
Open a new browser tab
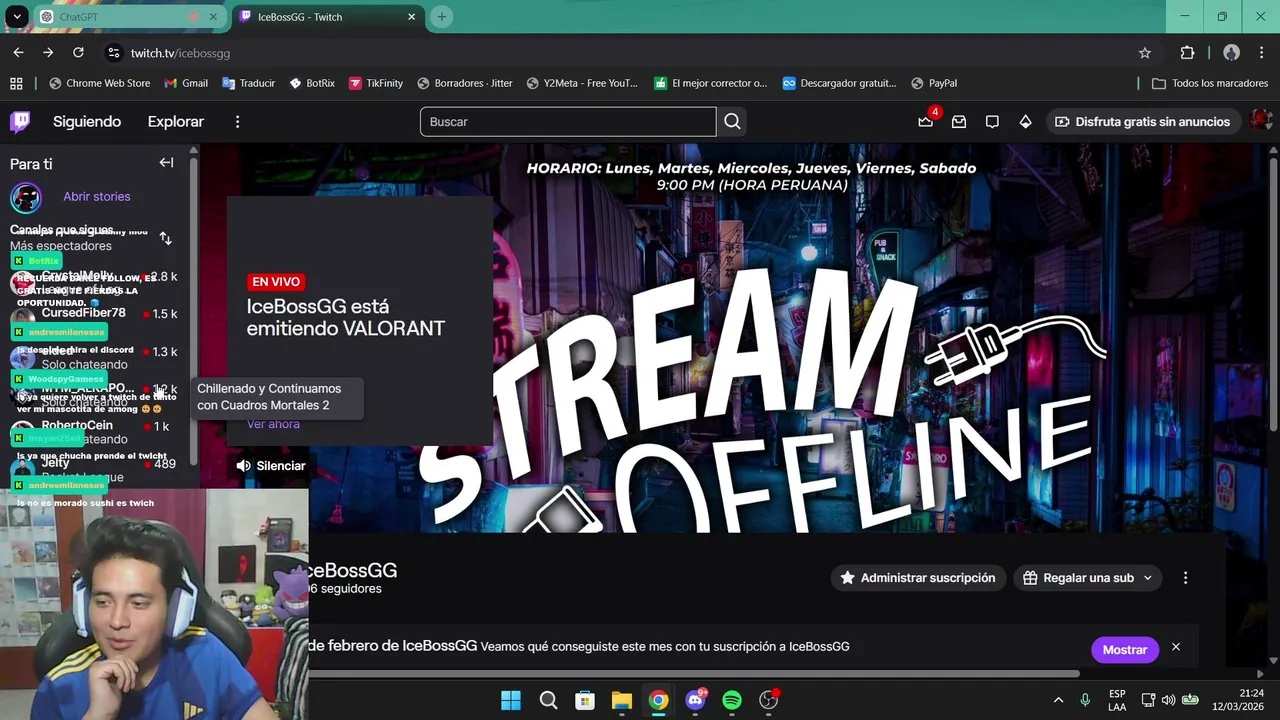coord(441,17)
